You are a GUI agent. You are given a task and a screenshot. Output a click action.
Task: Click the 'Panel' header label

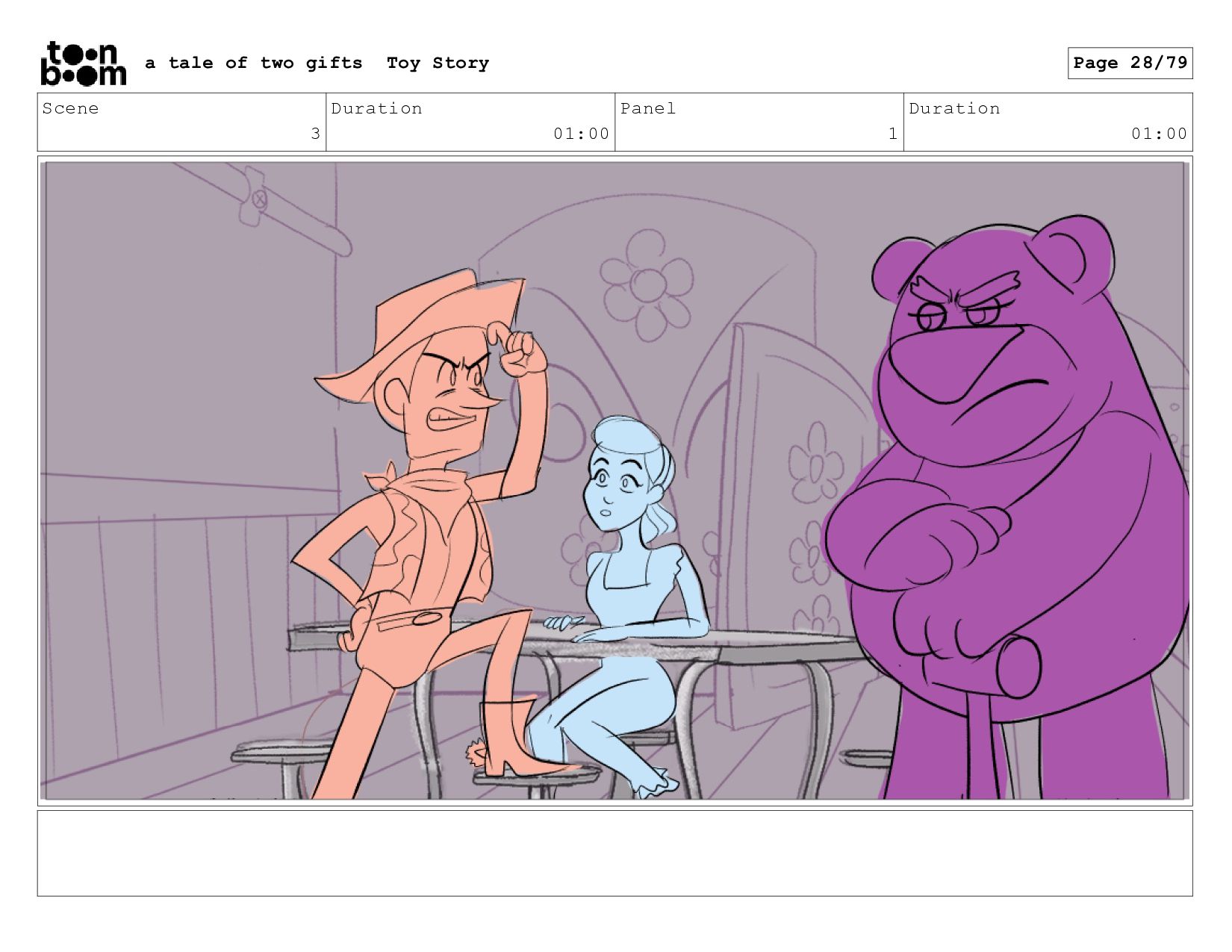click(x=648, y=108)
